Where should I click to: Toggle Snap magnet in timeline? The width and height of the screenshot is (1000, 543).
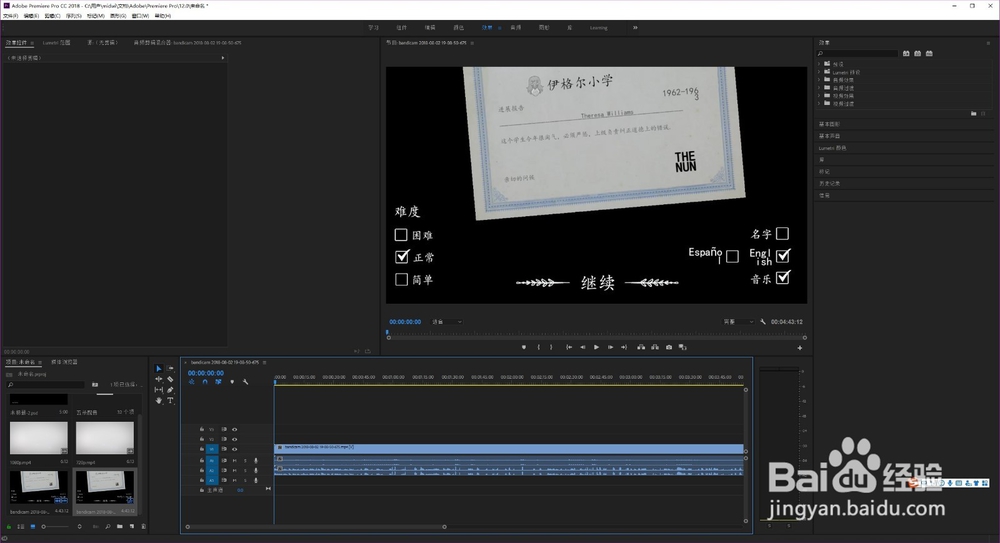(x=205, y=382)
